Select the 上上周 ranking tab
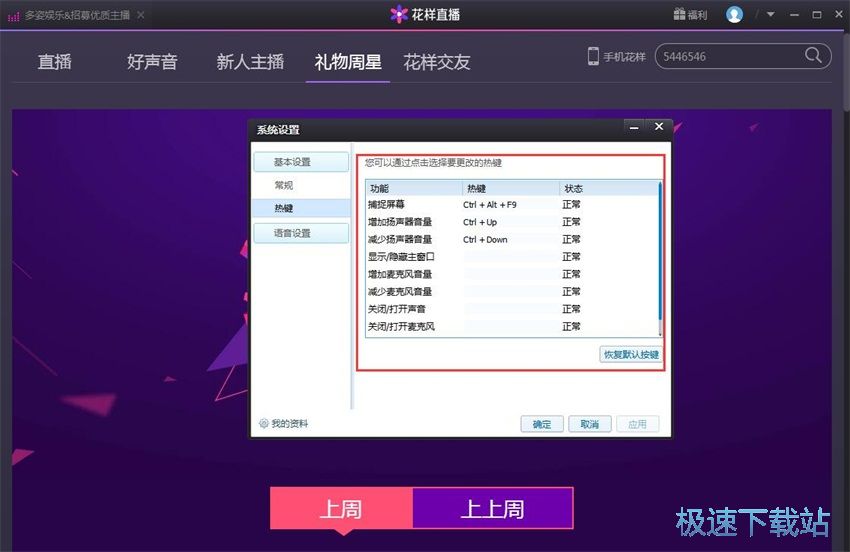The image size is (850, 552). pyautogui.click(x=493, y=508)
